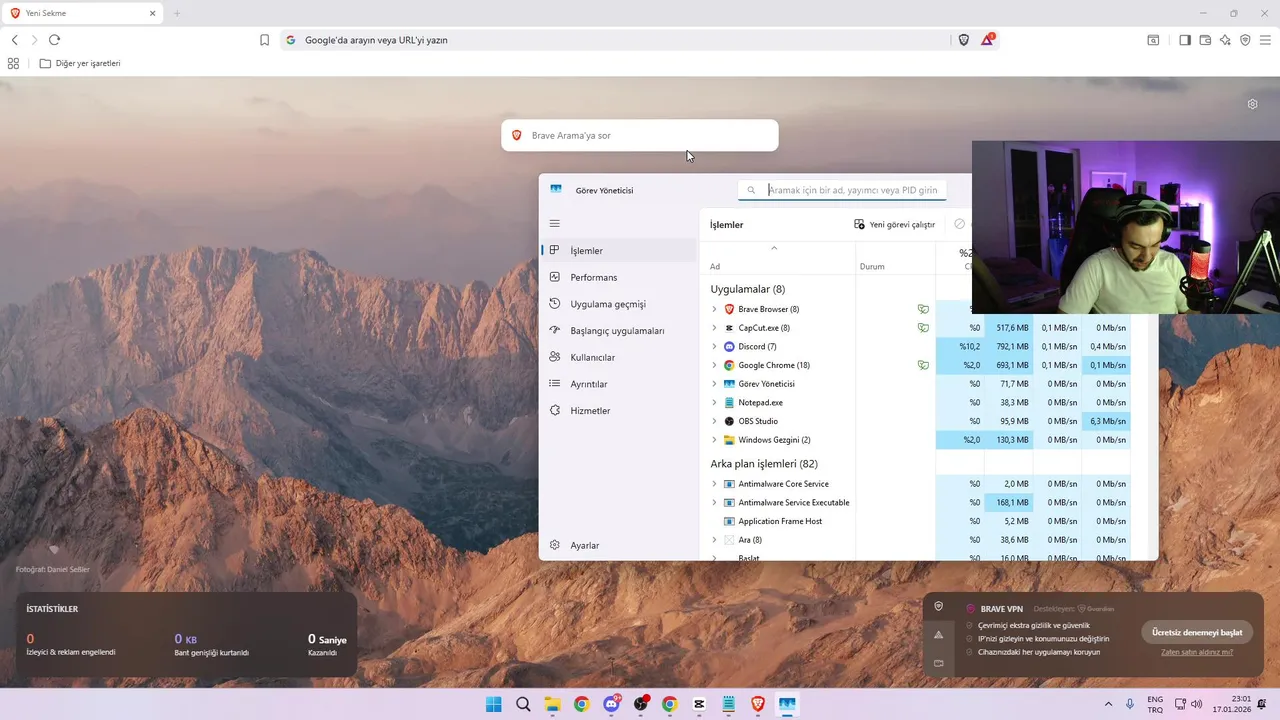Expand Notepad.exe process row
1280x720 pixels.
[x=714, y=402]
